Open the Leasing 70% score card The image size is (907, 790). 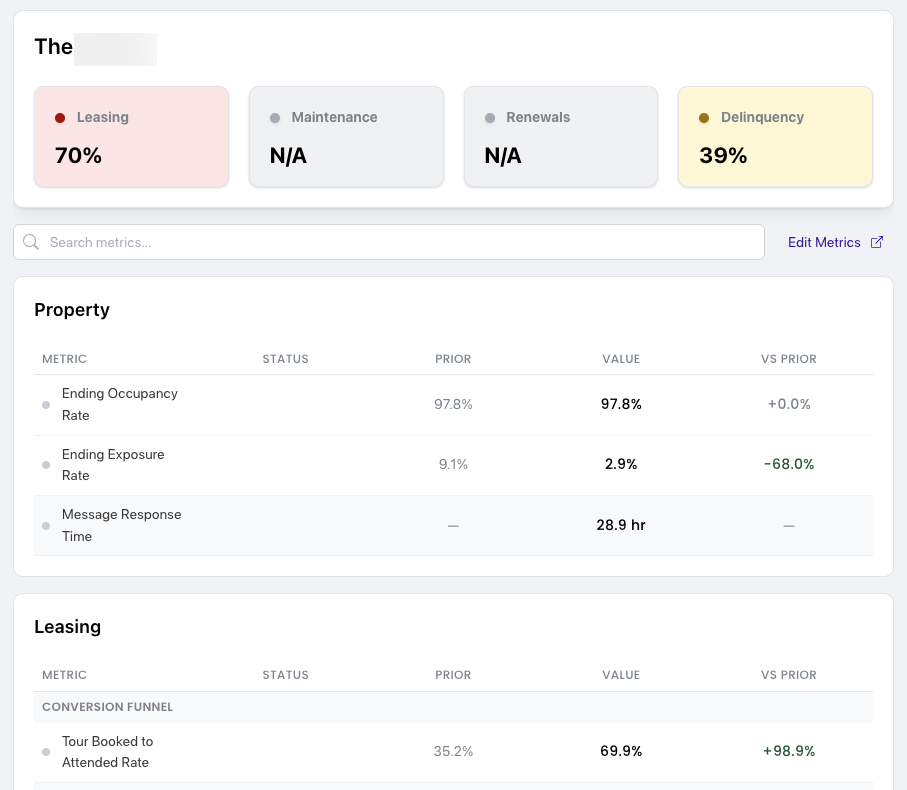pos(131,136)
